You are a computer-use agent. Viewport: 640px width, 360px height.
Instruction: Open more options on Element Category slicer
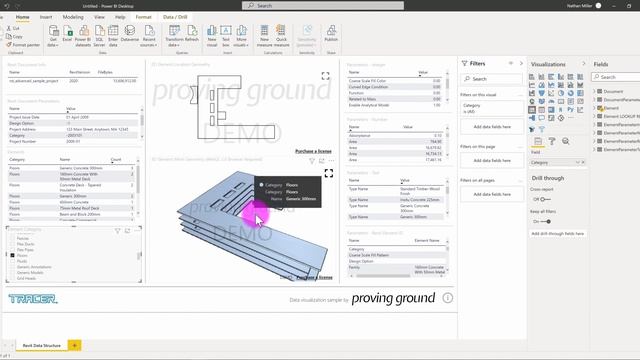[137, 231]
